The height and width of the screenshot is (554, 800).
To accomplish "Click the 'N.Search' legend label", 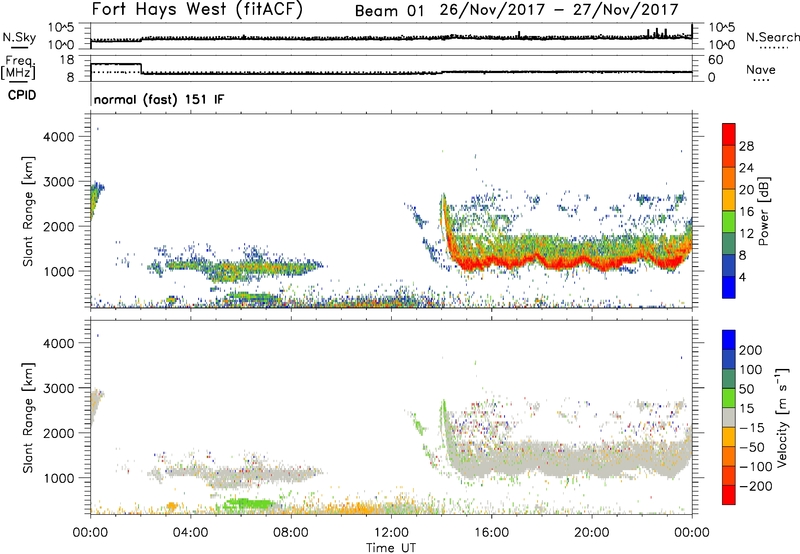I will click(772, 37).
